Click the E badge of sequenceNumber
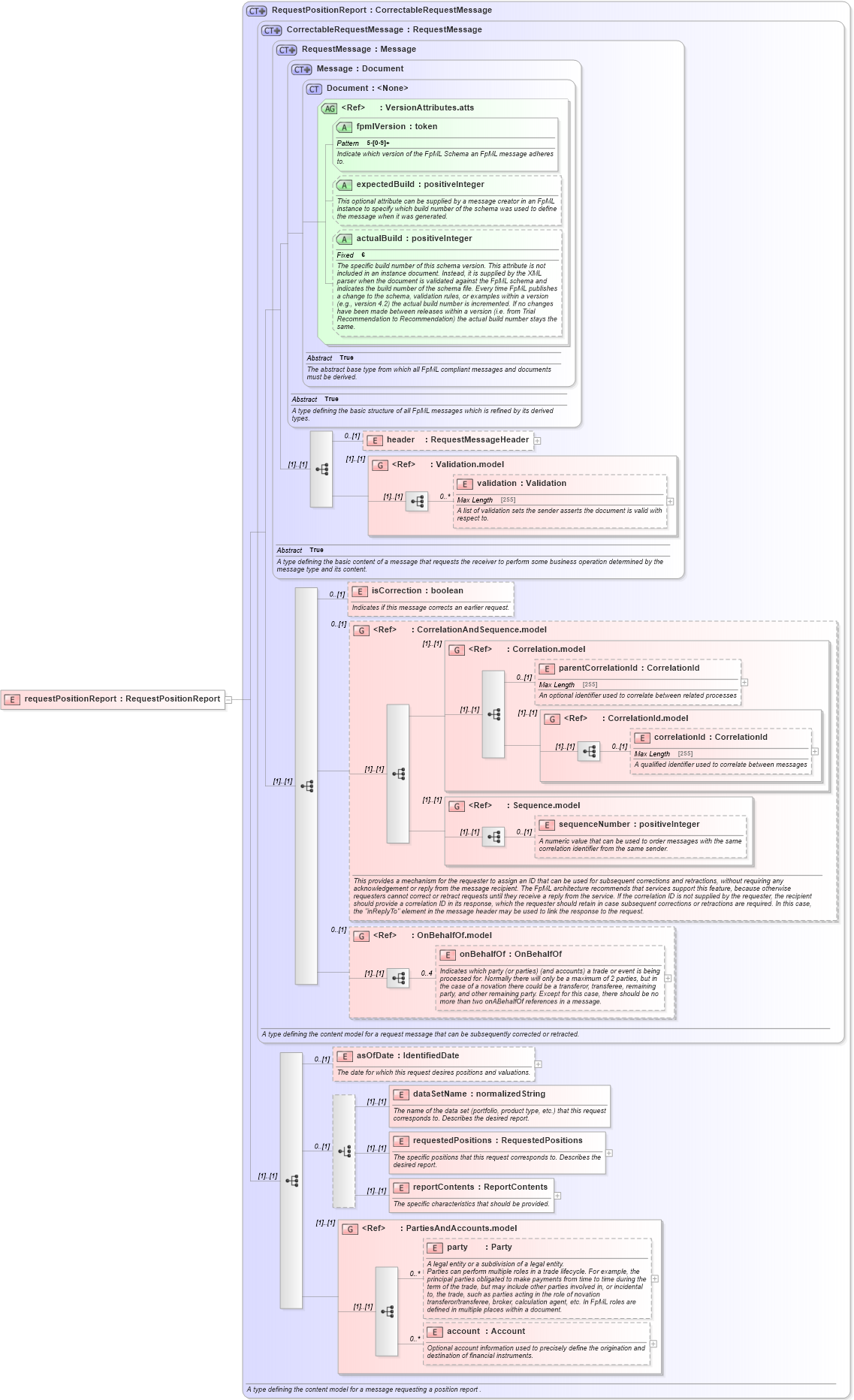This screenshot has width=854, height=1400. click(x=547, y=825)
